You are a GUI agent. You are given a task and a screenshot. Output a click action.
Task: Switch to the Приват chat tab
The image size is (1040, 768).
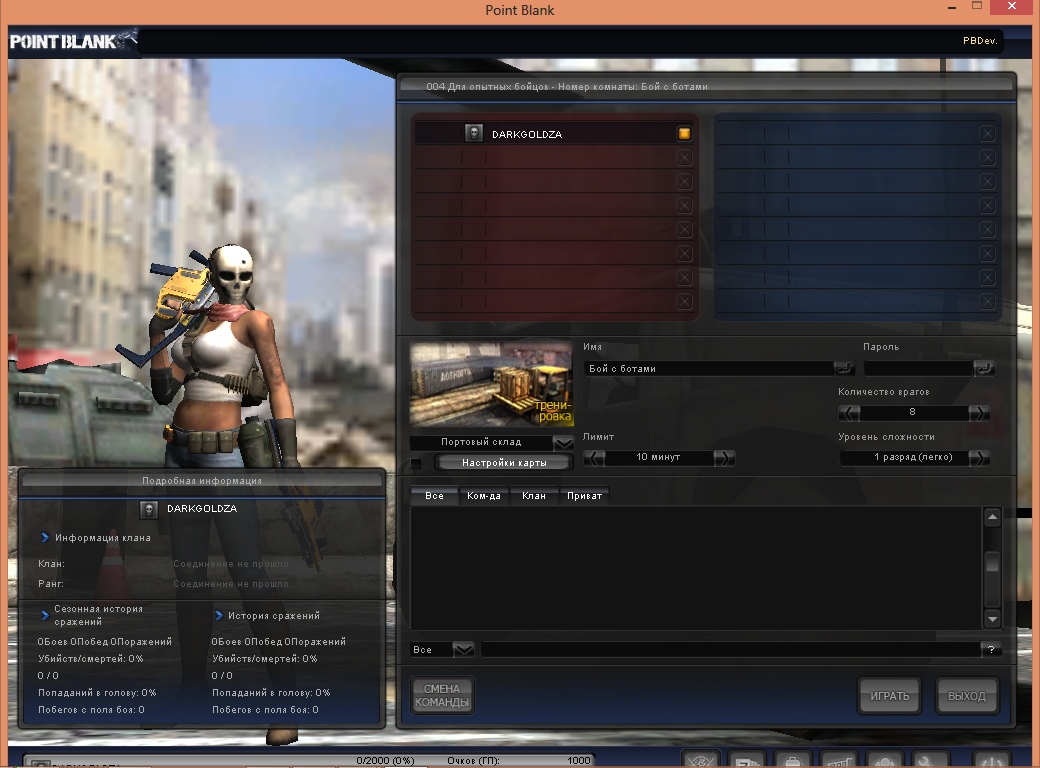584,496
